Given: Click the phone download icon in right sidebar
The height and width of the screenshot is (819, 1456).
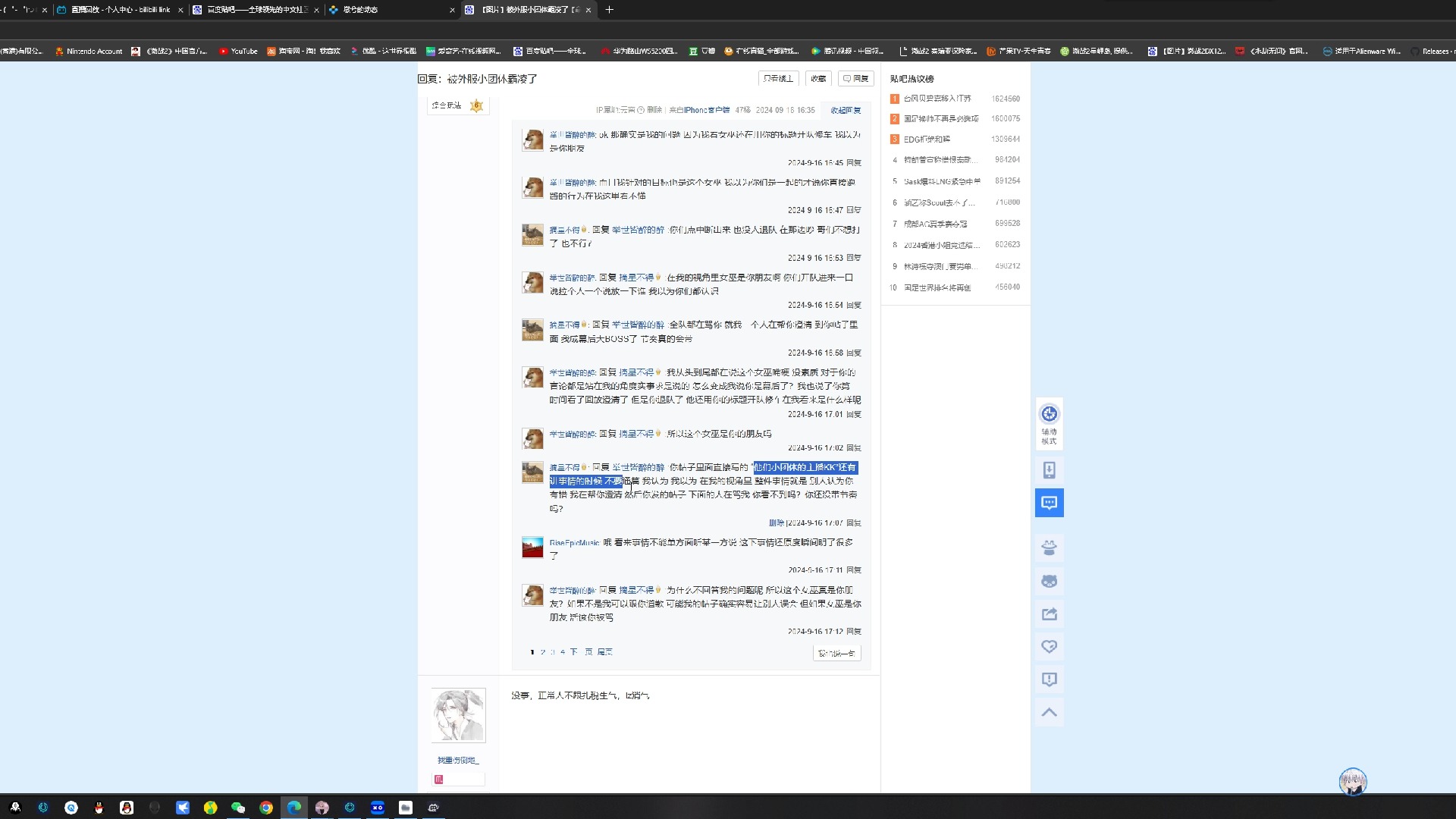Looking at the screenshot, I should pos(1049,470).
